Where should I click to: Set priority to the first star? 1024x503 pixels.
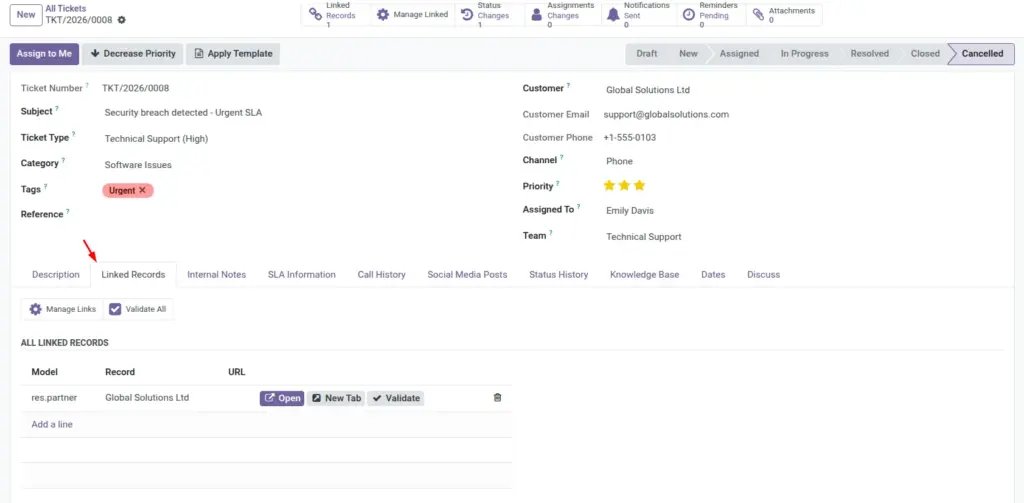(609, 186)
